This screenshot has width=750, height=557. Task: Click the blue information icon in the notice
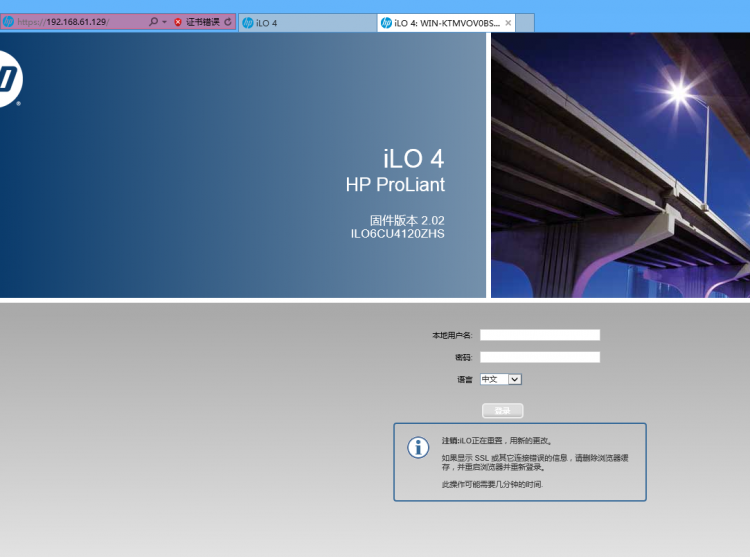tap(418, 448)
